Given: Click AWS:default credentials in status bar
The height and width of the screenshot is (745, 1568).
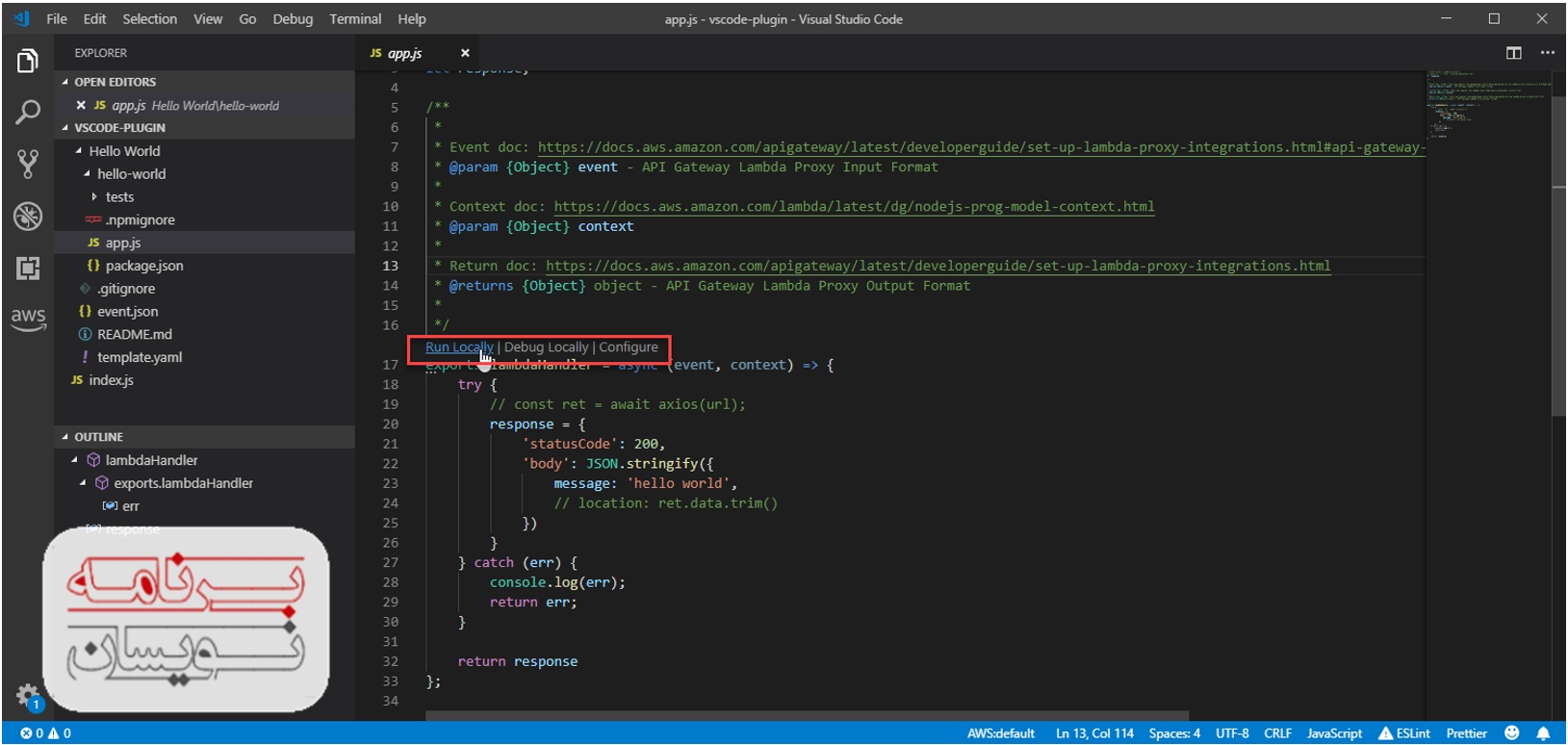Looking at the screenshot, I should [x=1001, y=732].
